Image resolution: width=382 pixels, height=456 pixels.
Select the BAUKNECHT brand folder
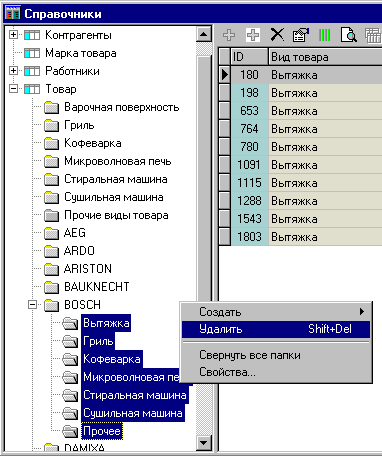coord(97,287)
